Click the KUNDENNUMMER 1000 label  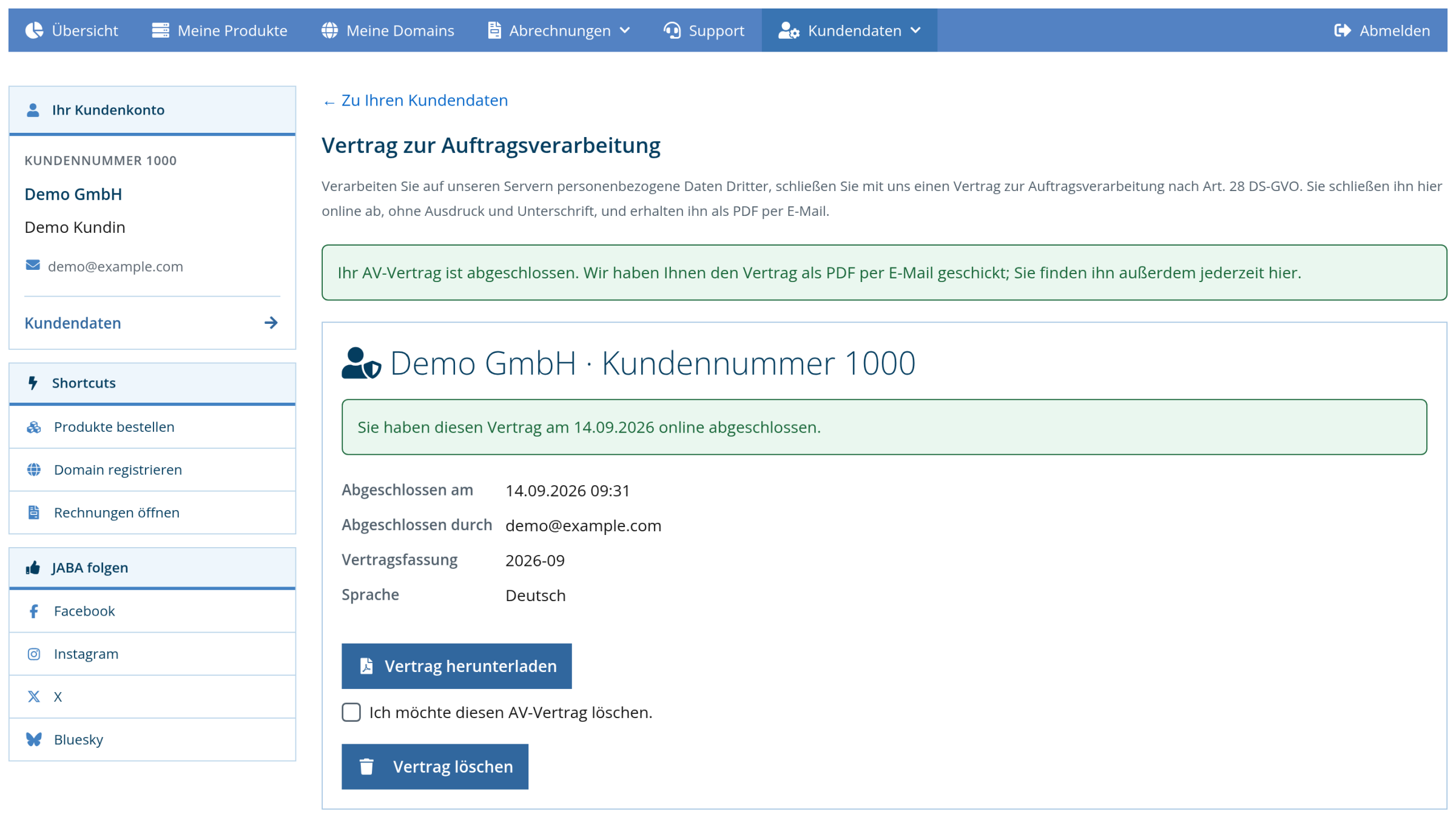pyautogui.click(x=101, y=160)
